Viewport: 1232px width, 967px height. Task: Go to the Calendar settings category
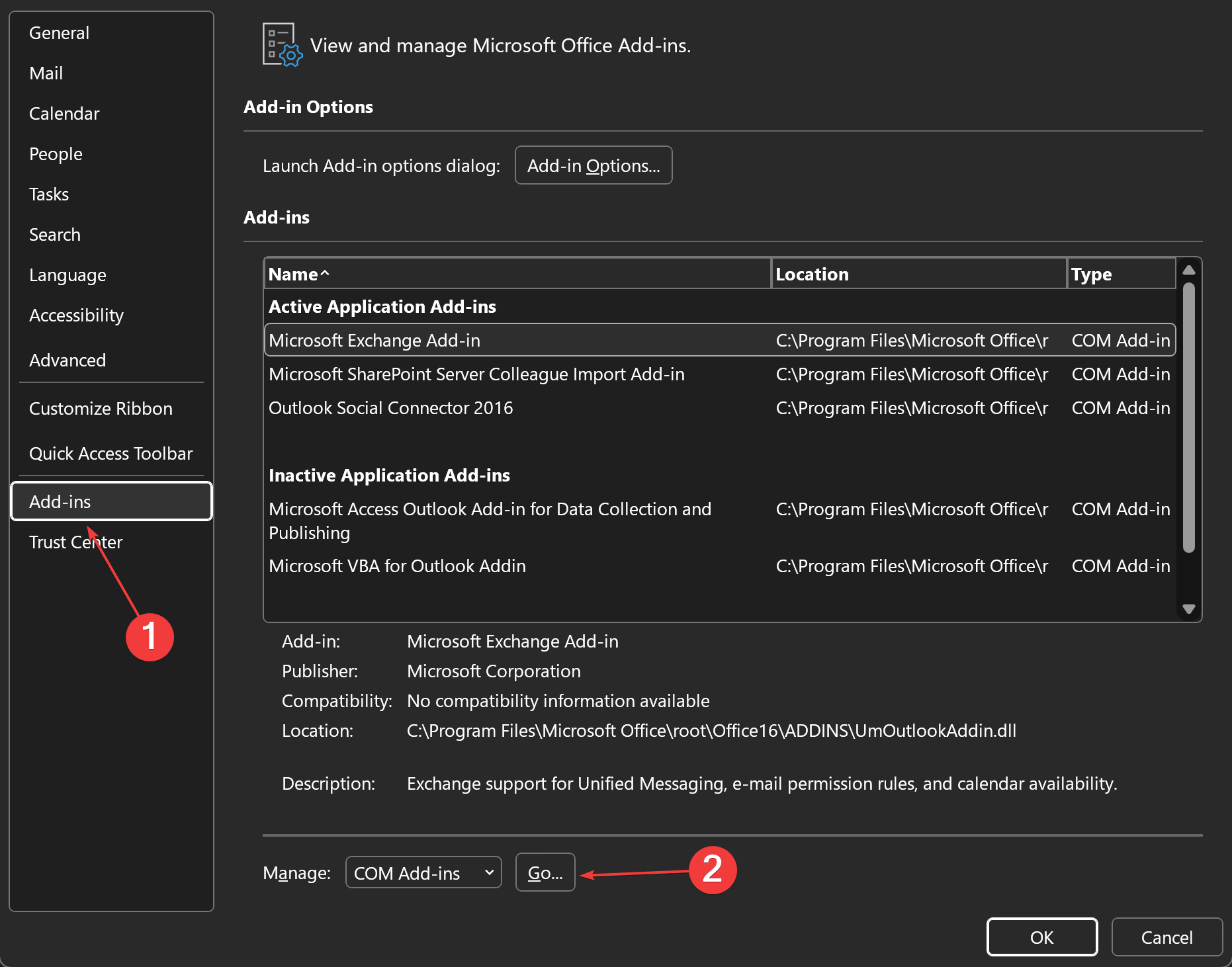coord(111,114)
